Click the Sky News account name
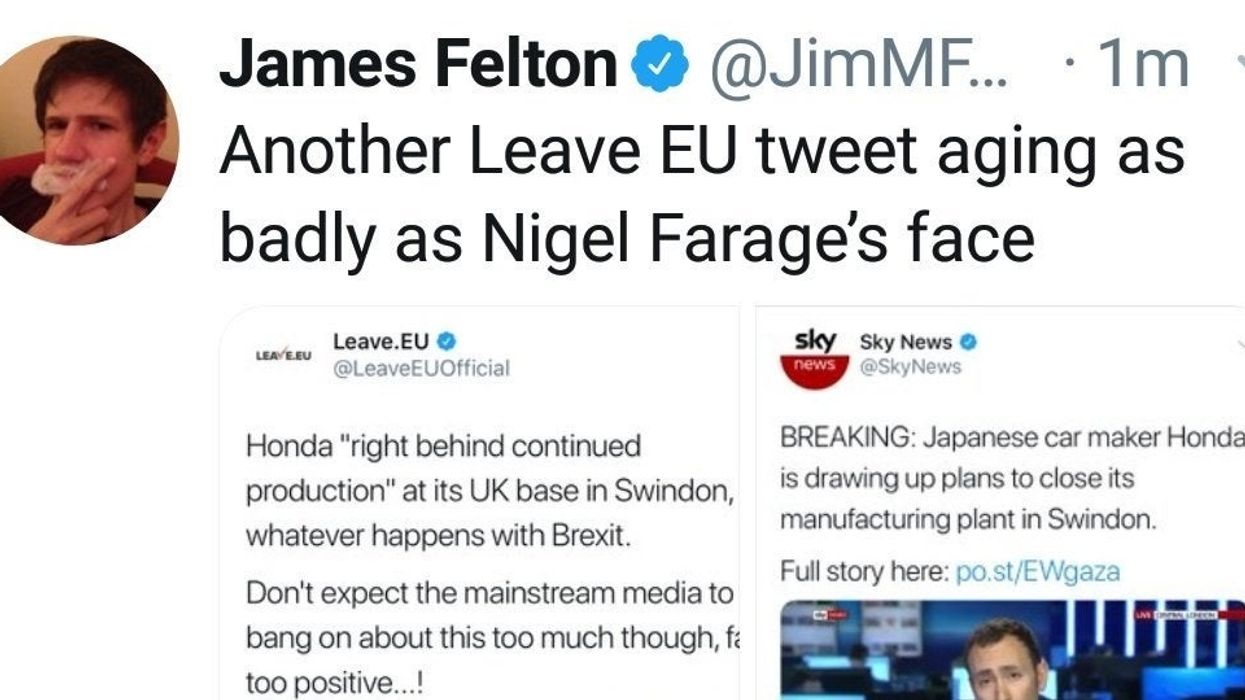The width and height of the screenshot is (1245, 700). 906,342
